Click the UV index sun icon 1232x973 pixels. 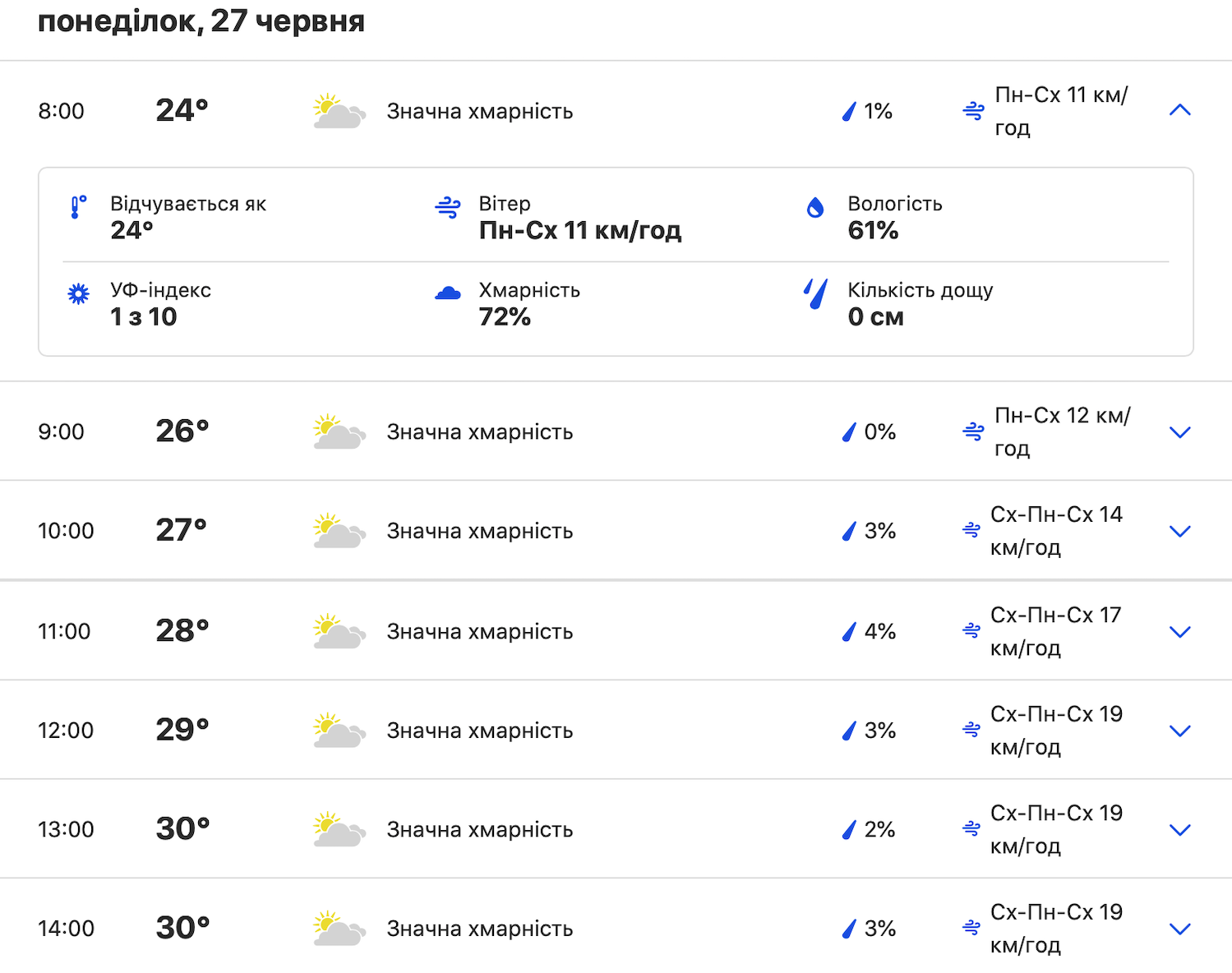[78, 294]
